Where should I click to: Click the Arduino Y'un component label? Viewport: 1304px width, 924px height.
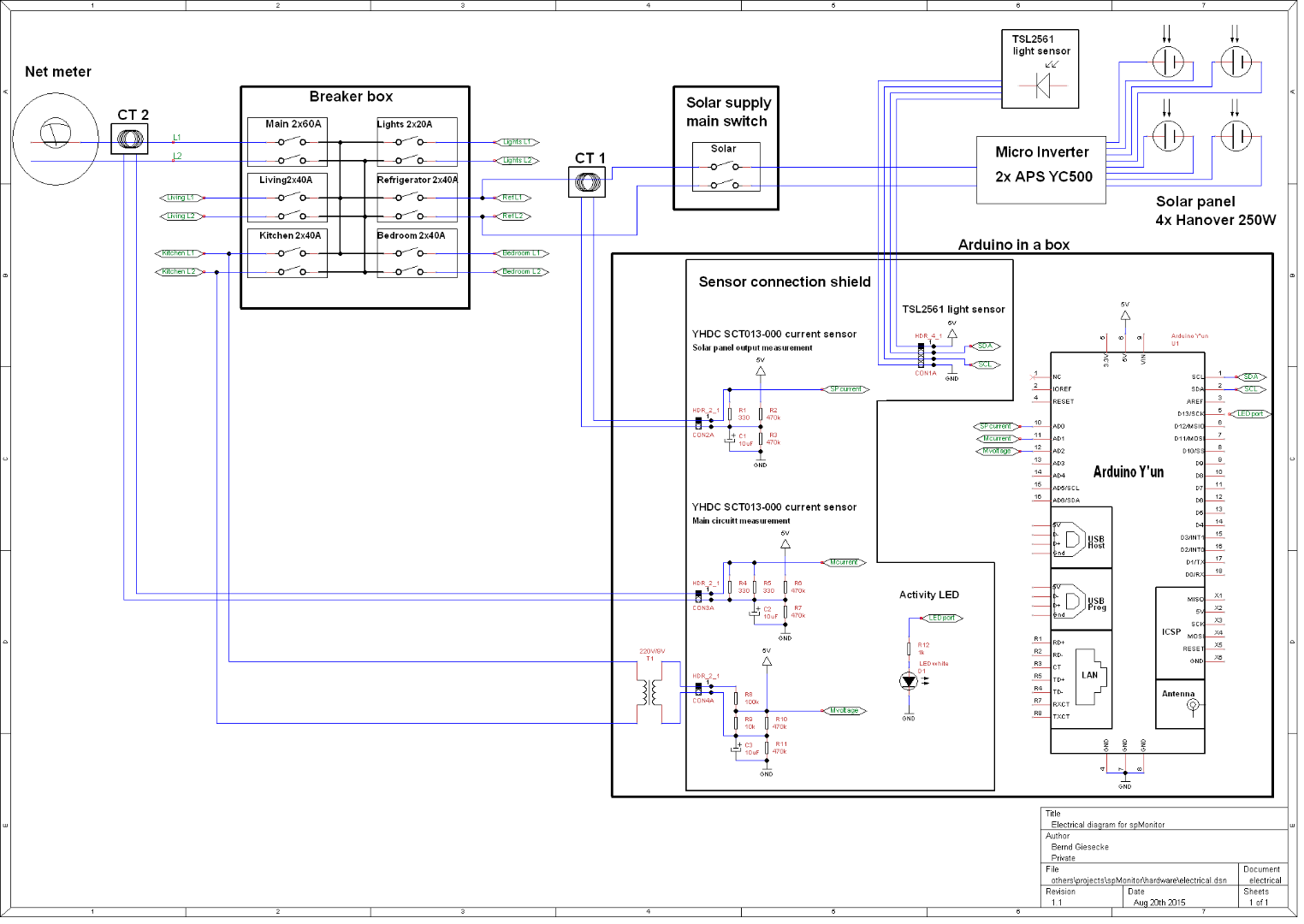click(1128, 471)
